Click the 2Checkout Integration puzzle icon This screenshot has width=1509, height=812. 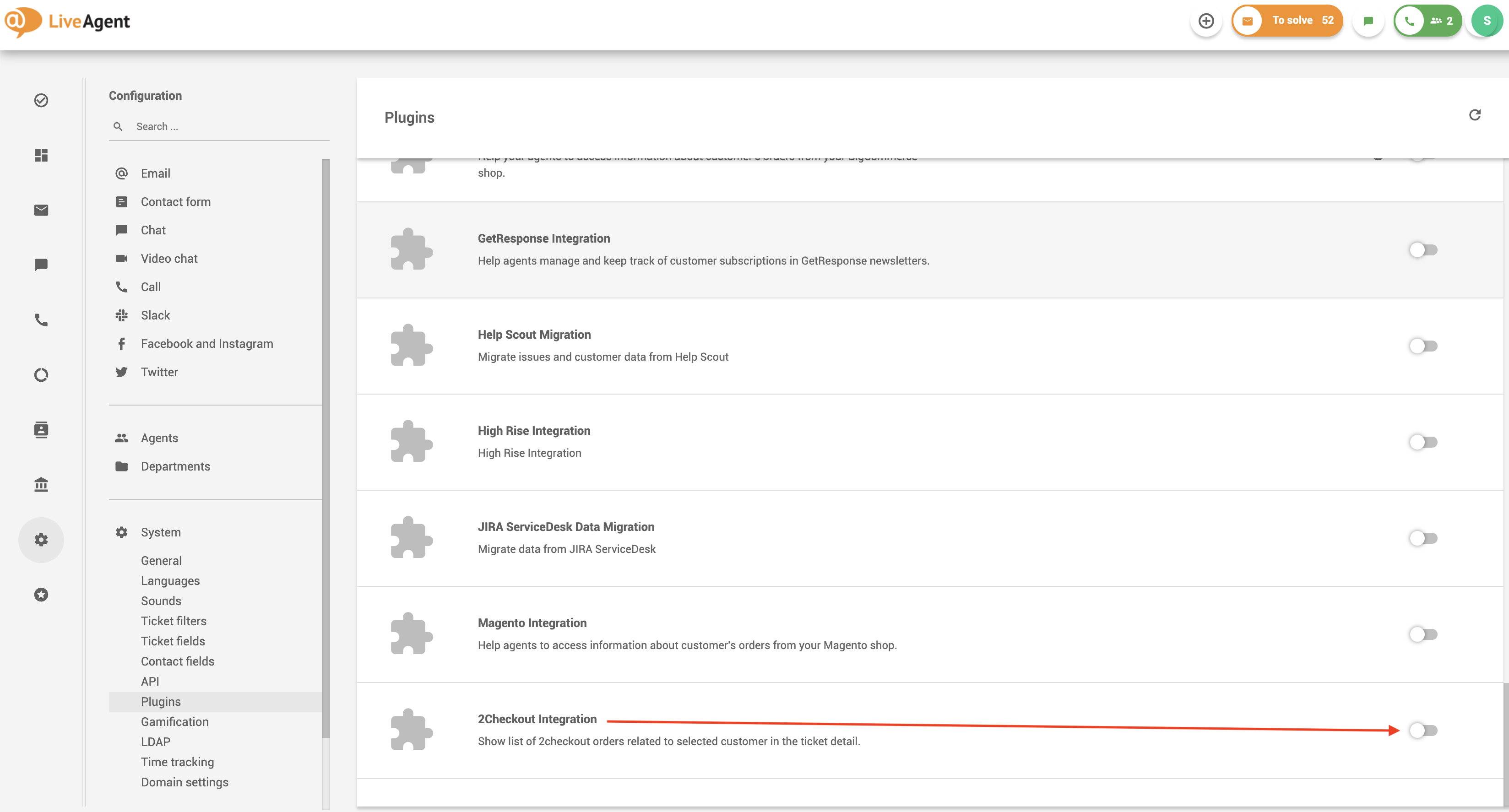pyautogui.click(x=411, y=730)
